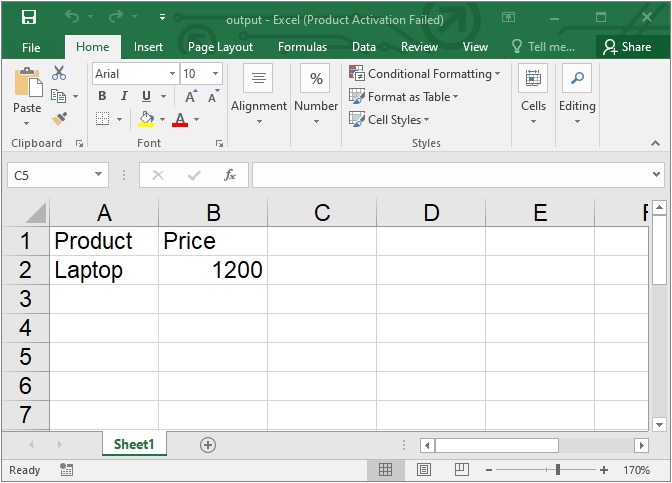This screenshot has width=672, height=483.
Task: Open the Formulas ribbon tab
Action: (x=302, y=47)
